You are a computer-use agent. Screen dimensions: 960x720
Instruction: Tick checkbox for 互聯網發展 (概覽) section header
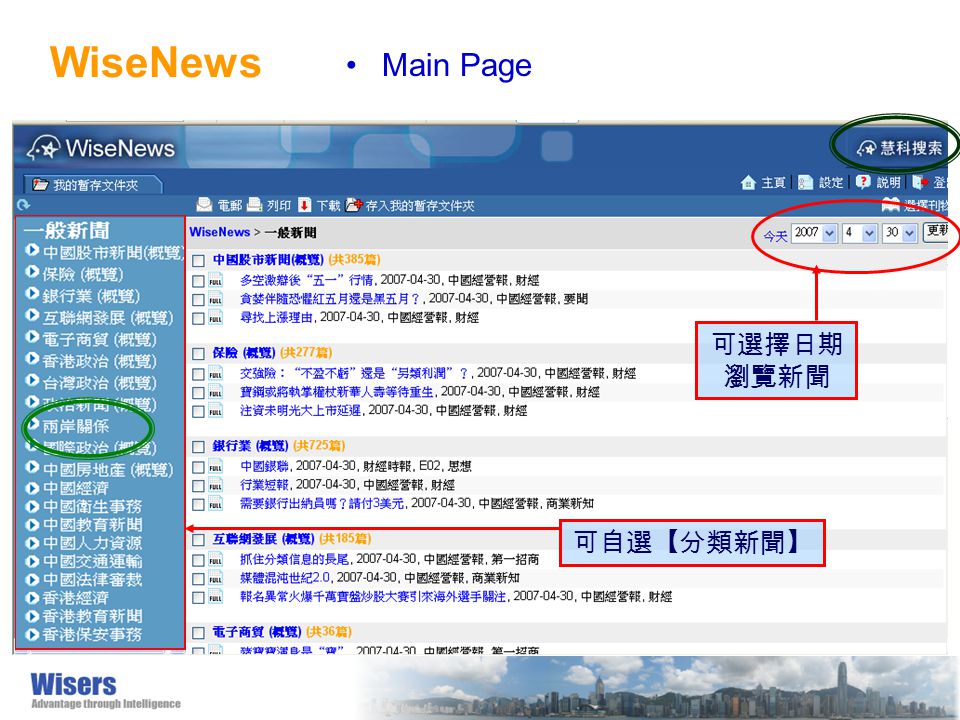point(198,540)
